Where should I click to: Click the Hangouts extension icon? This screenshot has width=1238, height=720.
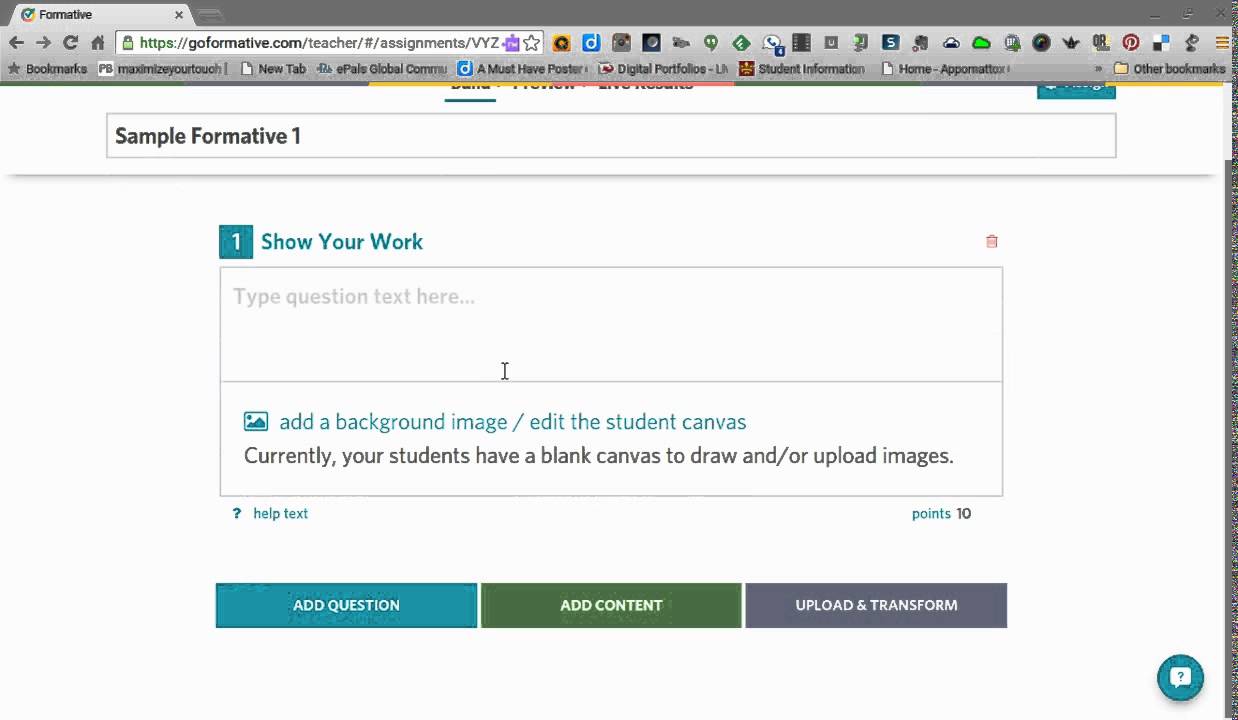click(x=711, y=43)
